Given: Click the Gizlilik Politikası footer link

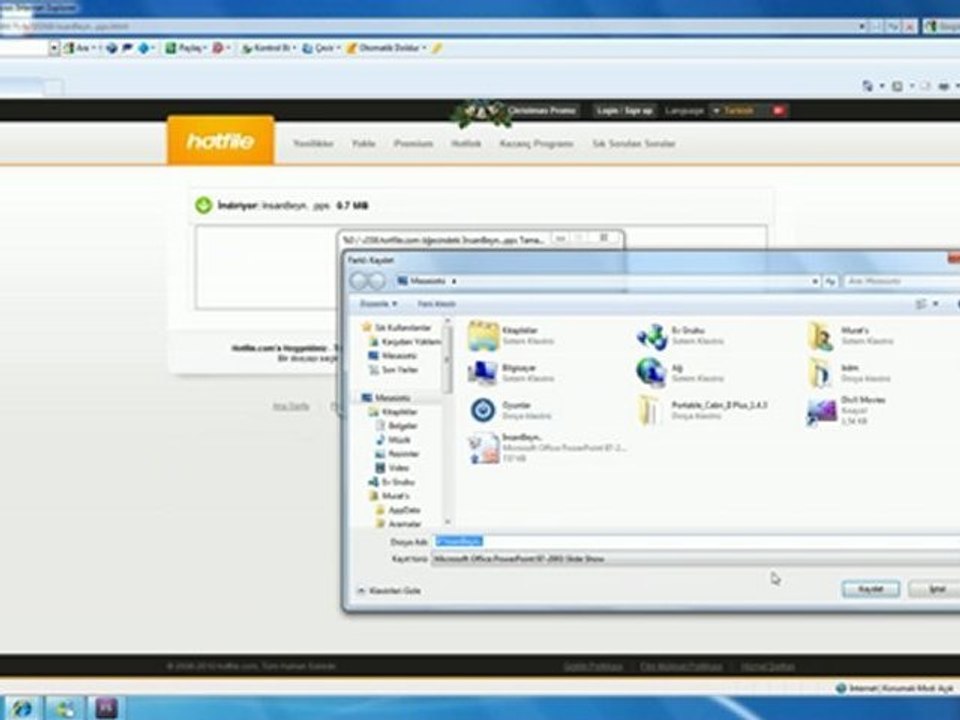Looking at the screenshot, I should point(593,666).
